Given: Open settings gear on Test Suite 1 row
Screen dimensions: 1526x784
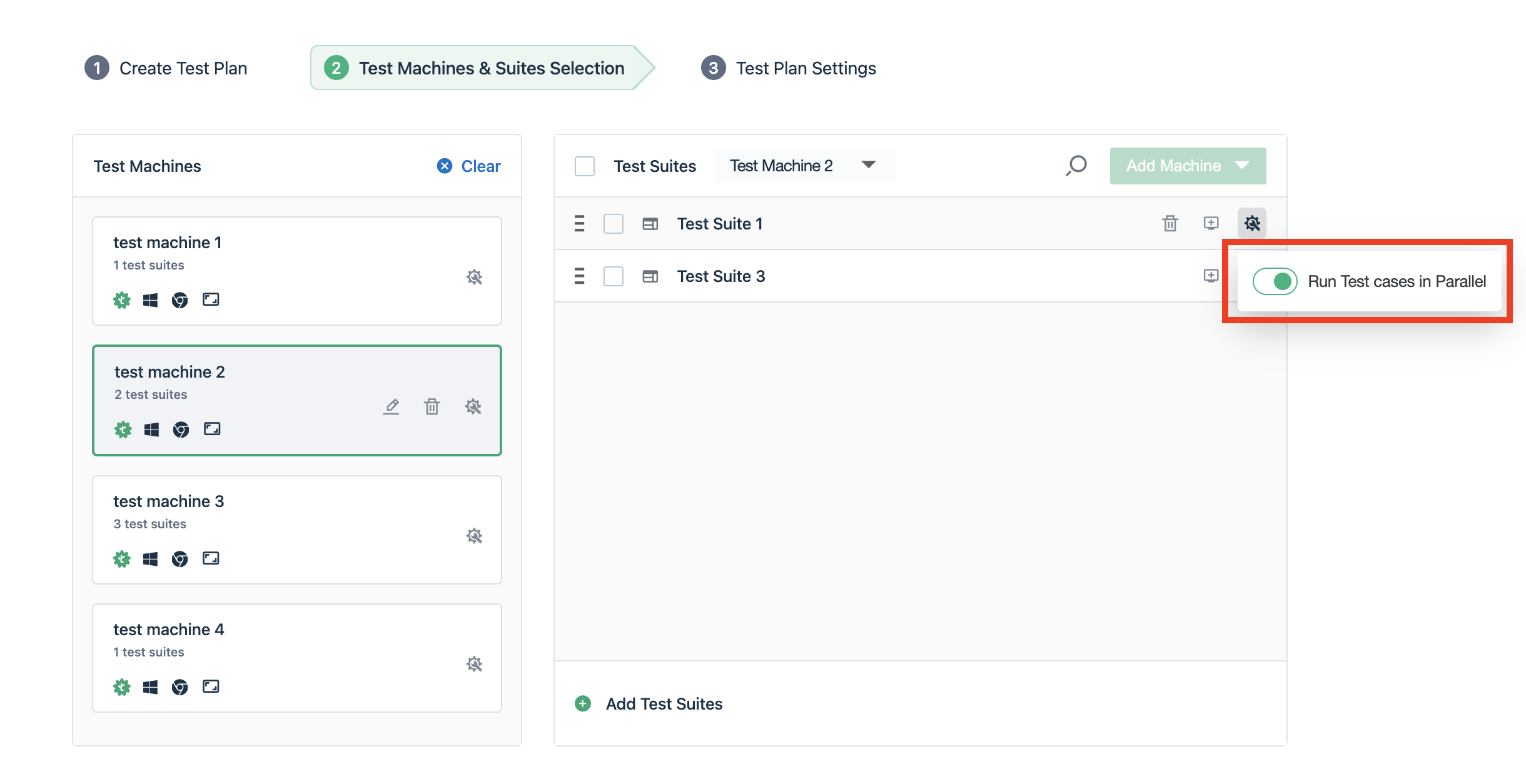Looking at the screenshot, I should point(1251,223).
